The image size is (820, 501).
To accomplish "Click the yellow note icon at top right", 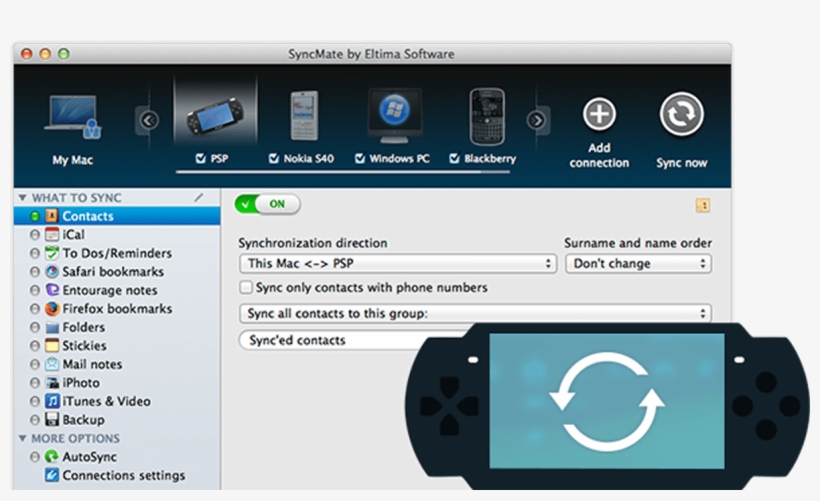I will (x=703, y=206).
